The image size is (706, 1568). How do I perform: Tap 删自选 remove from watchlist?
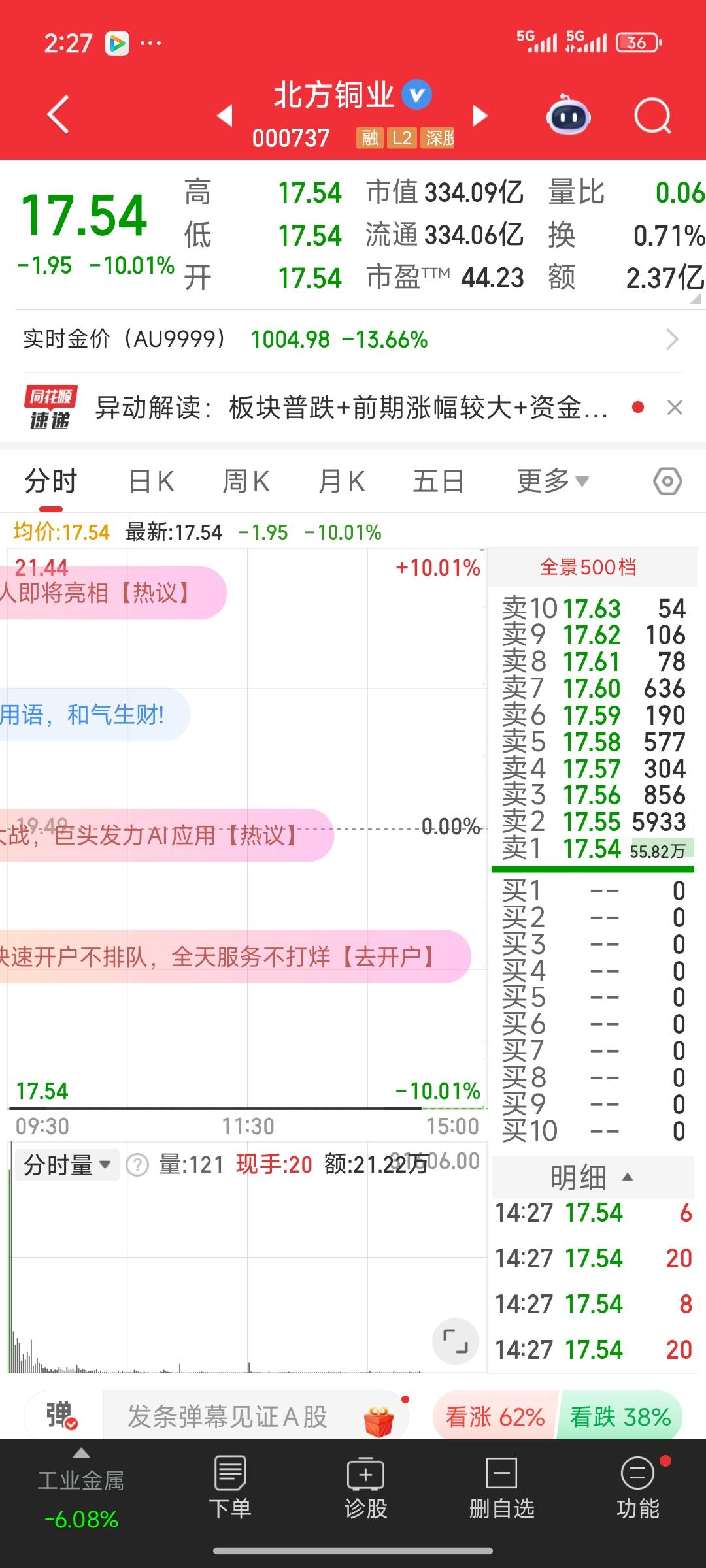(502, 1488)
